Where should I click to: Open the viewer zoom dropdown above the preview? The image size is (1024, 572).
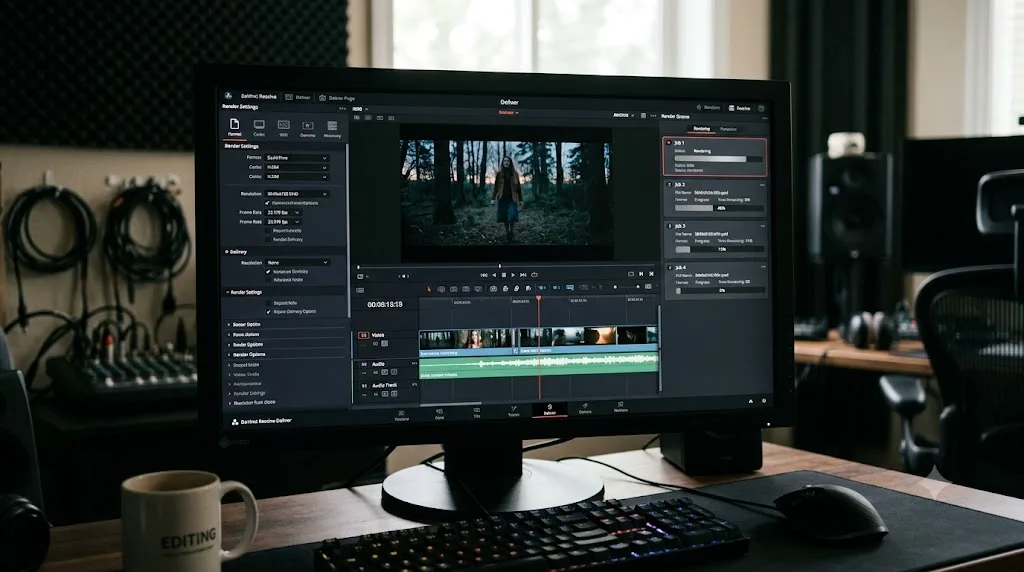click(623, 115)
